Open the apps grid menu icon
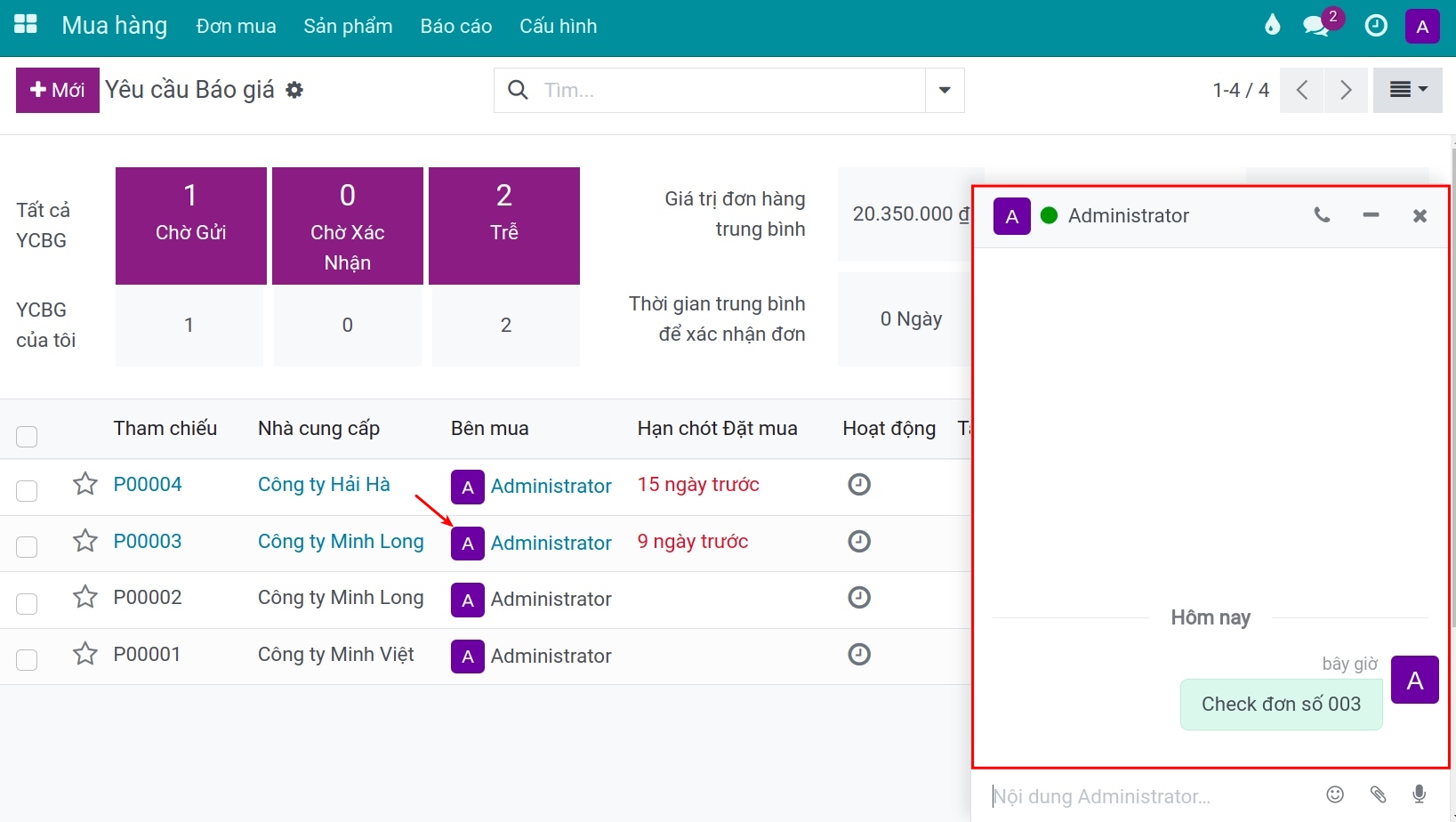 [26, 25]
